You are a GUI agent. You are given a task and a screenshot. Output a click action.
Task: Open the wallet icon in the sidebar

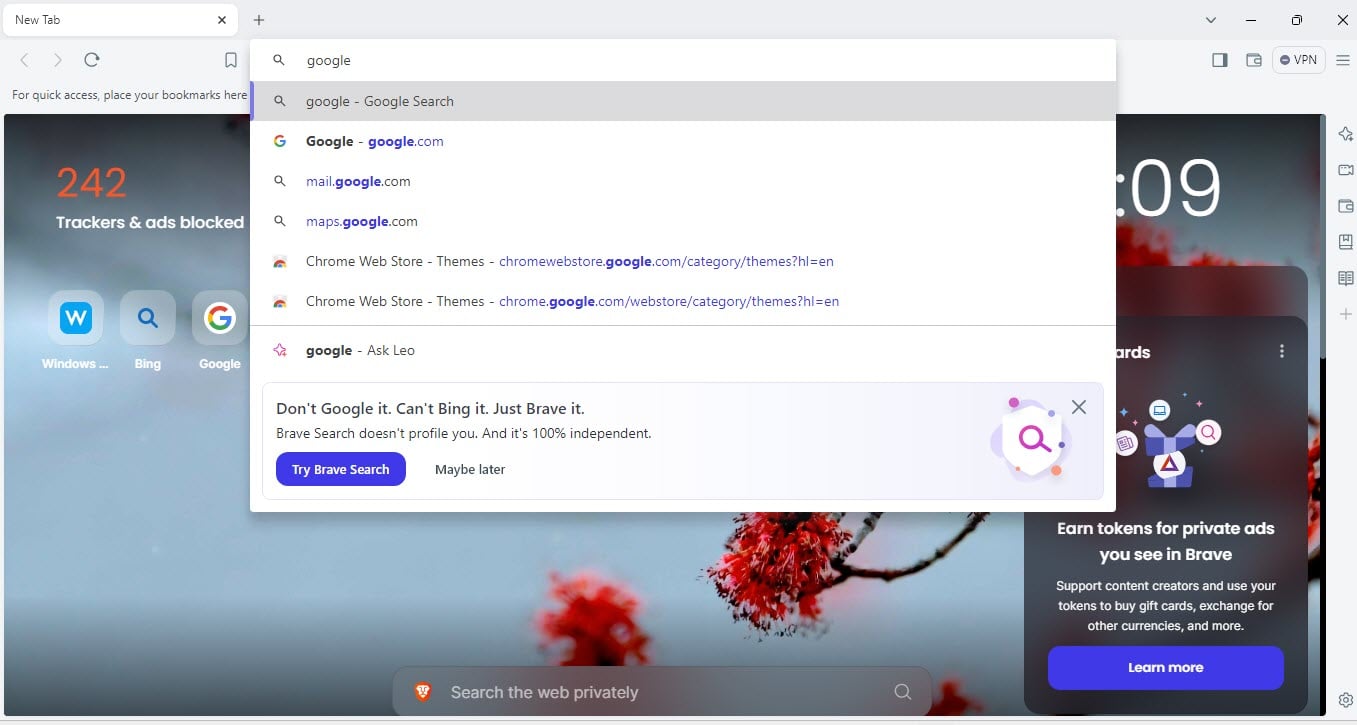click(1346, 206)
